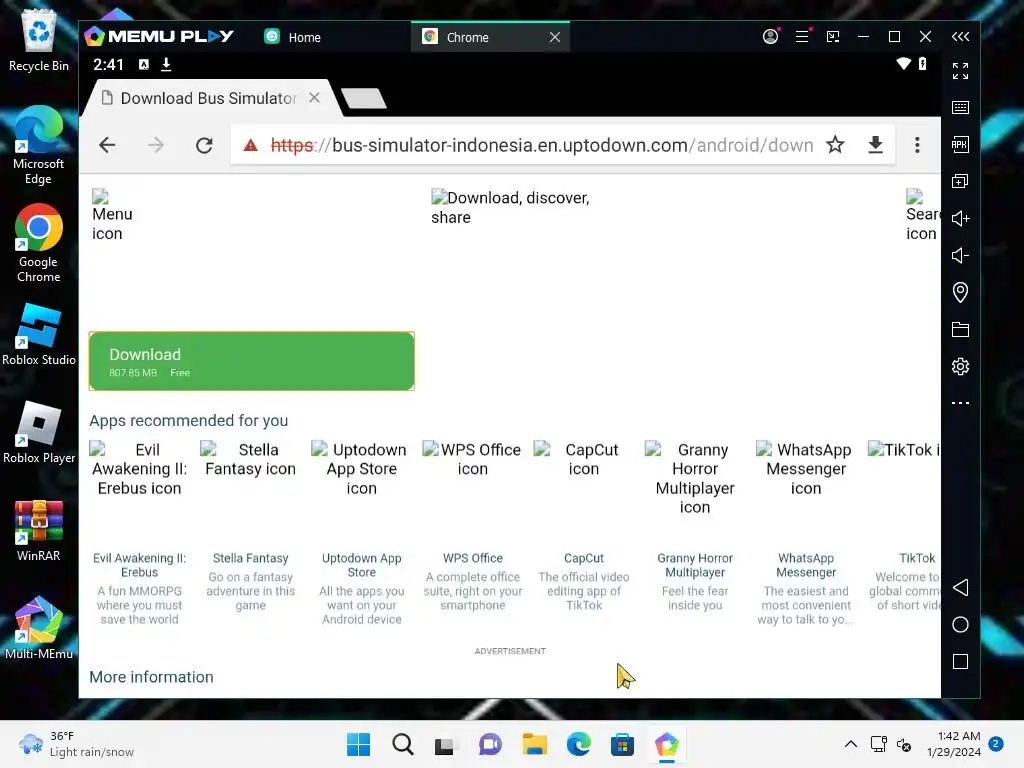Open Uptodown App Store app link
This screenshot has height=768, width=1024.
(x=361, y=565)
